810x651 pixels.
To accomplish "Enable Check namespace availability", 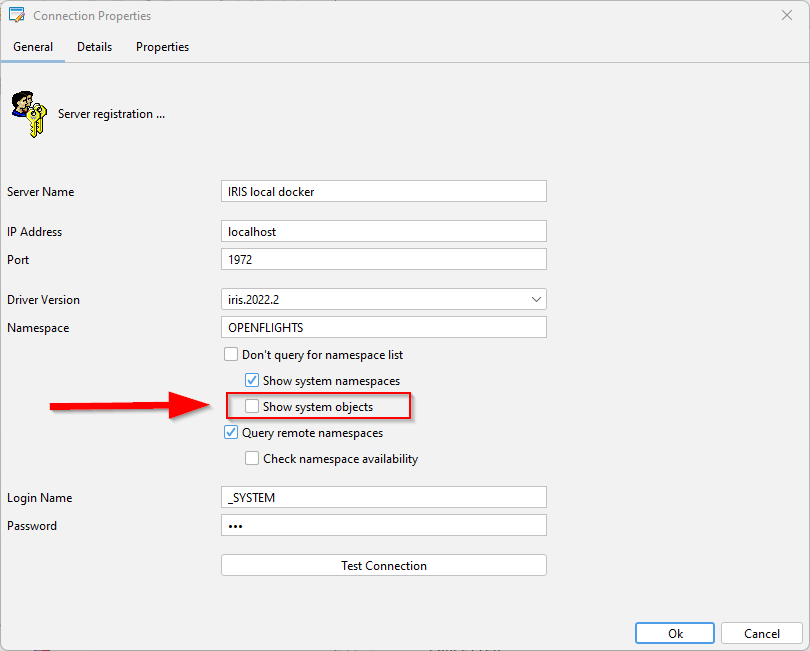I will [x=253, y=459].
